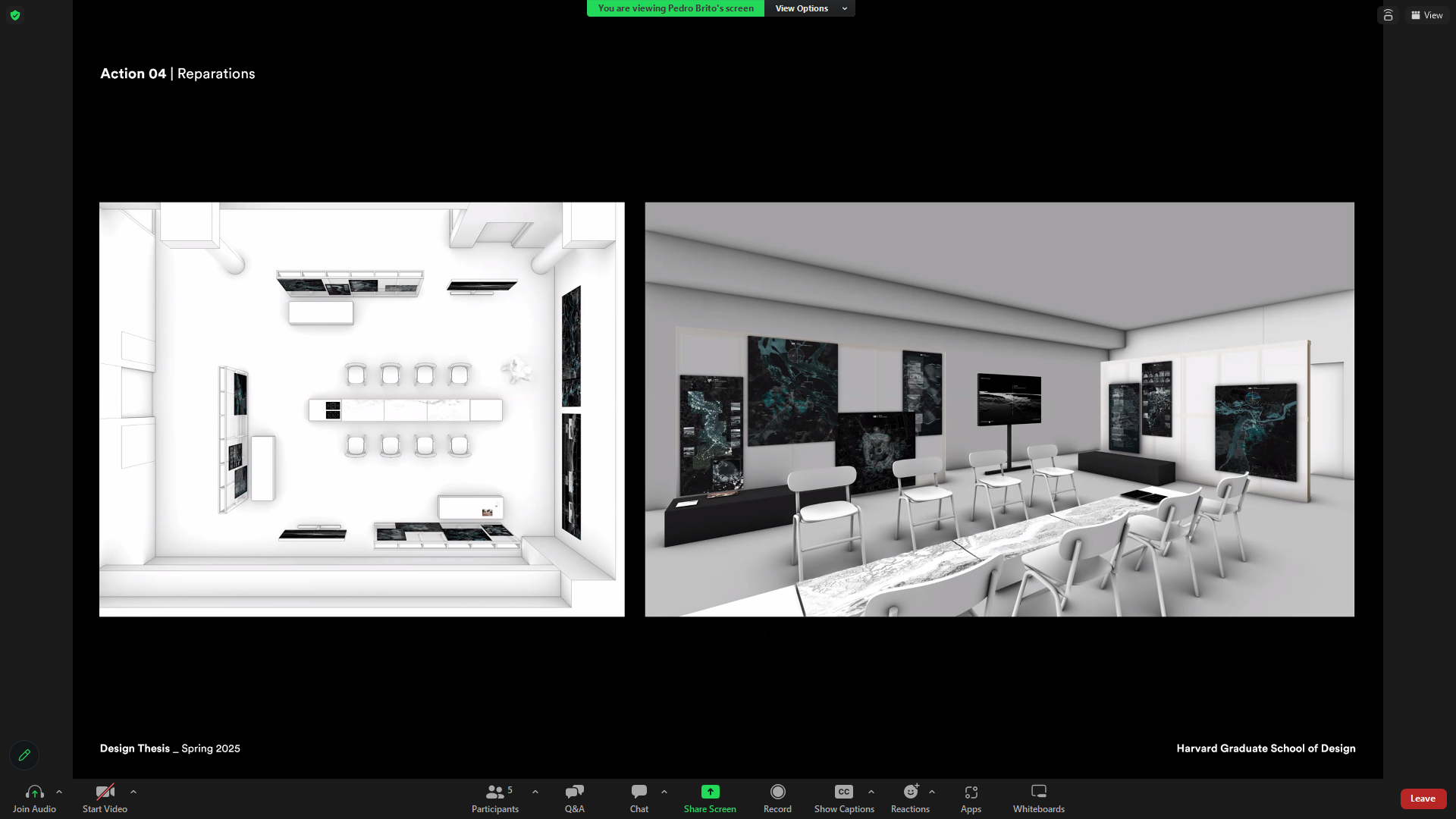Click the floor plan rendering image
The image size is (1456, 819).
[x=362, y=409]
